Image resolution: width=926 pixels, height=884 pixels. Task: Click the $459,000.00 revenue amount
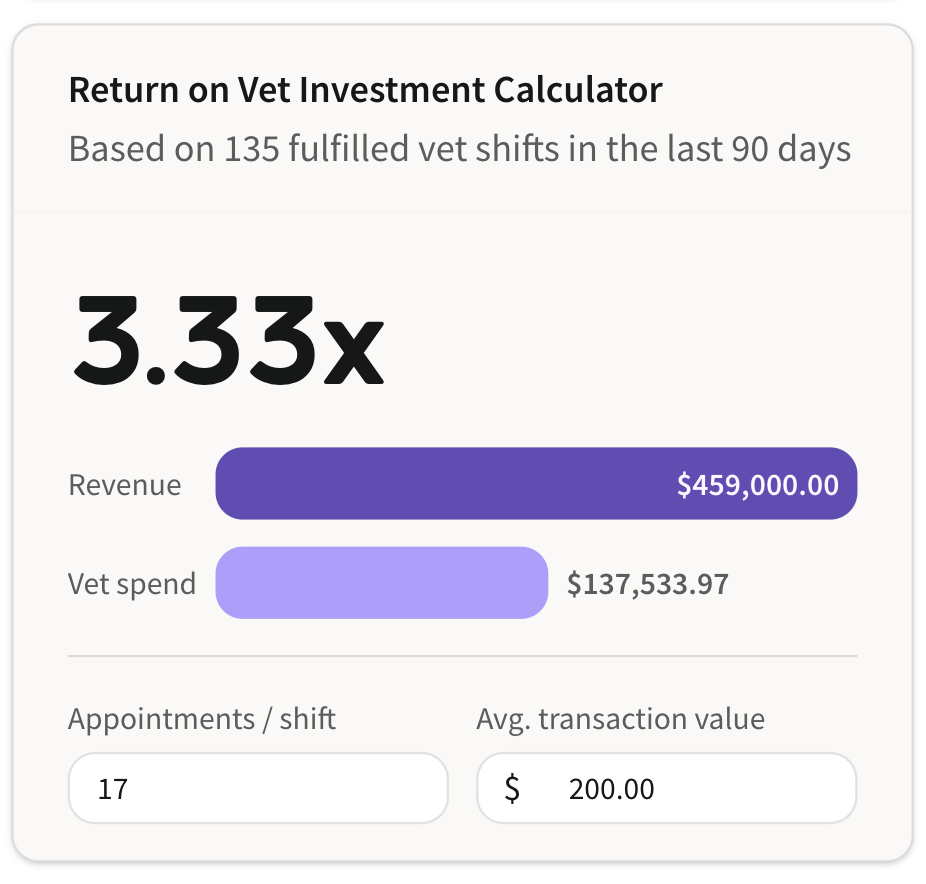click(758, 485)
